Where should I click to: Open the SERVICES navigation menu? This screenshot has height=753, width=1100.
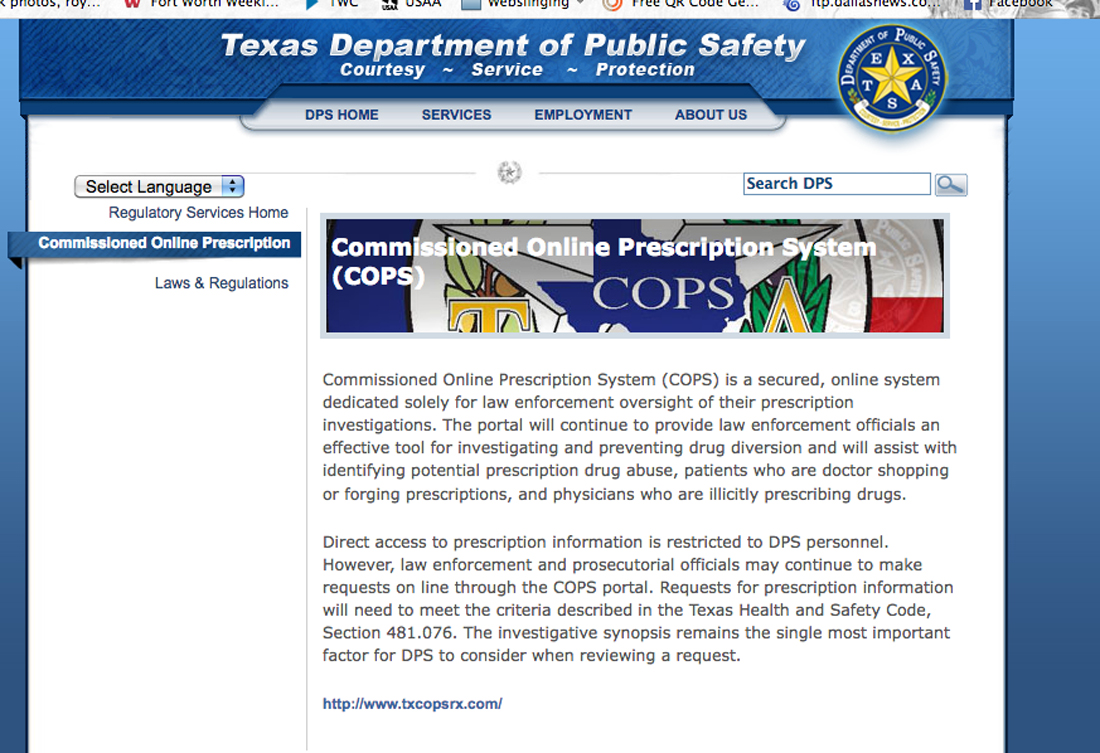click(x=456, y=115)
